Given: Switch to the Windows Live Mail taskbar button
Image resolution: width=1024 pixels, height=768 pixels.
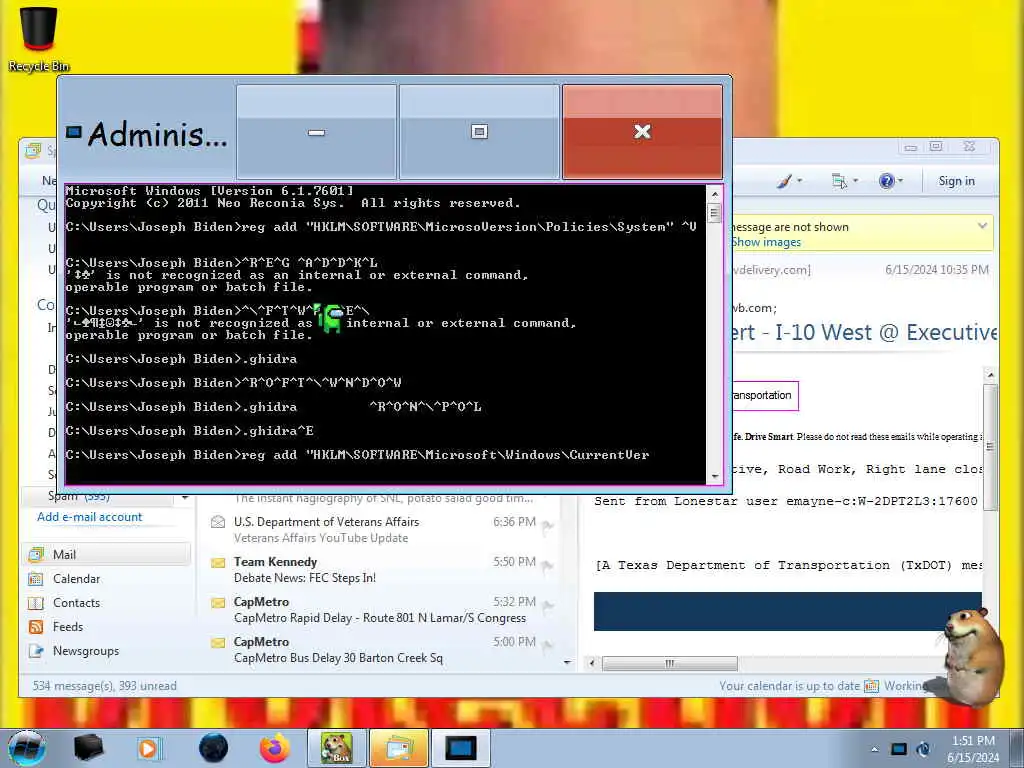Looking at the screenshot, I should pos(399,748).
